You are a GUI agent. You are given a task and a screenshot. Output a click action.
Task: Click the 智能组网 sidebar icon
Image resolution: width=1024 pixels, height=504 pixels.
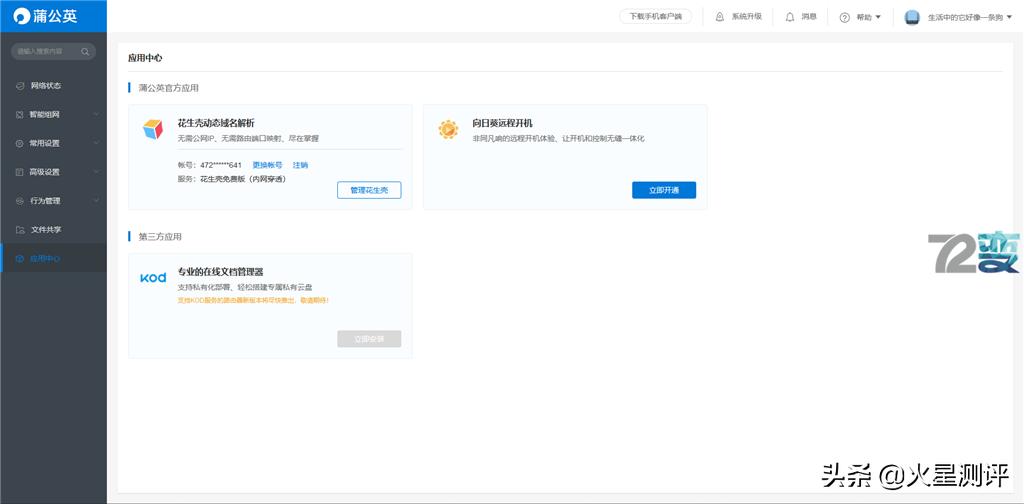20,114
